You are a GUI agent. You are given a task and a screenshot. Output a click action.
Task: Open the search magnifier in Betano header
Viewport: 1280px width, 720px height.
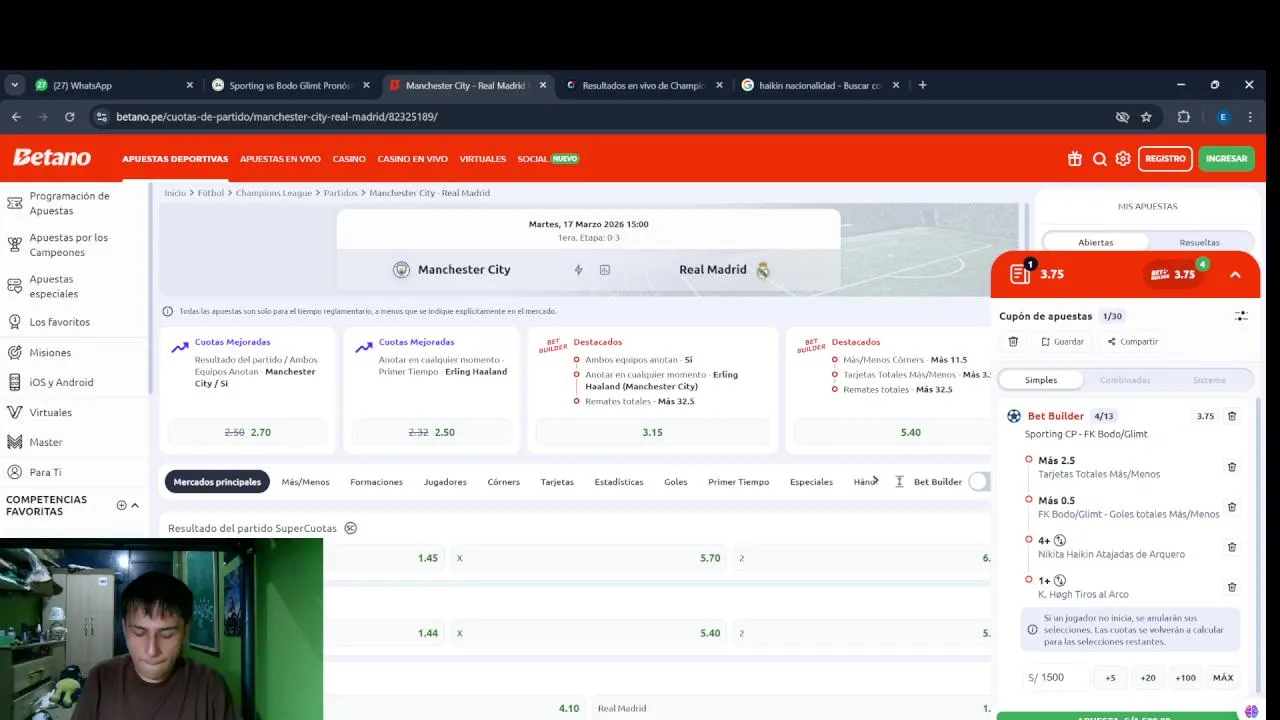pyautogui.click(x=1099, y=159)
